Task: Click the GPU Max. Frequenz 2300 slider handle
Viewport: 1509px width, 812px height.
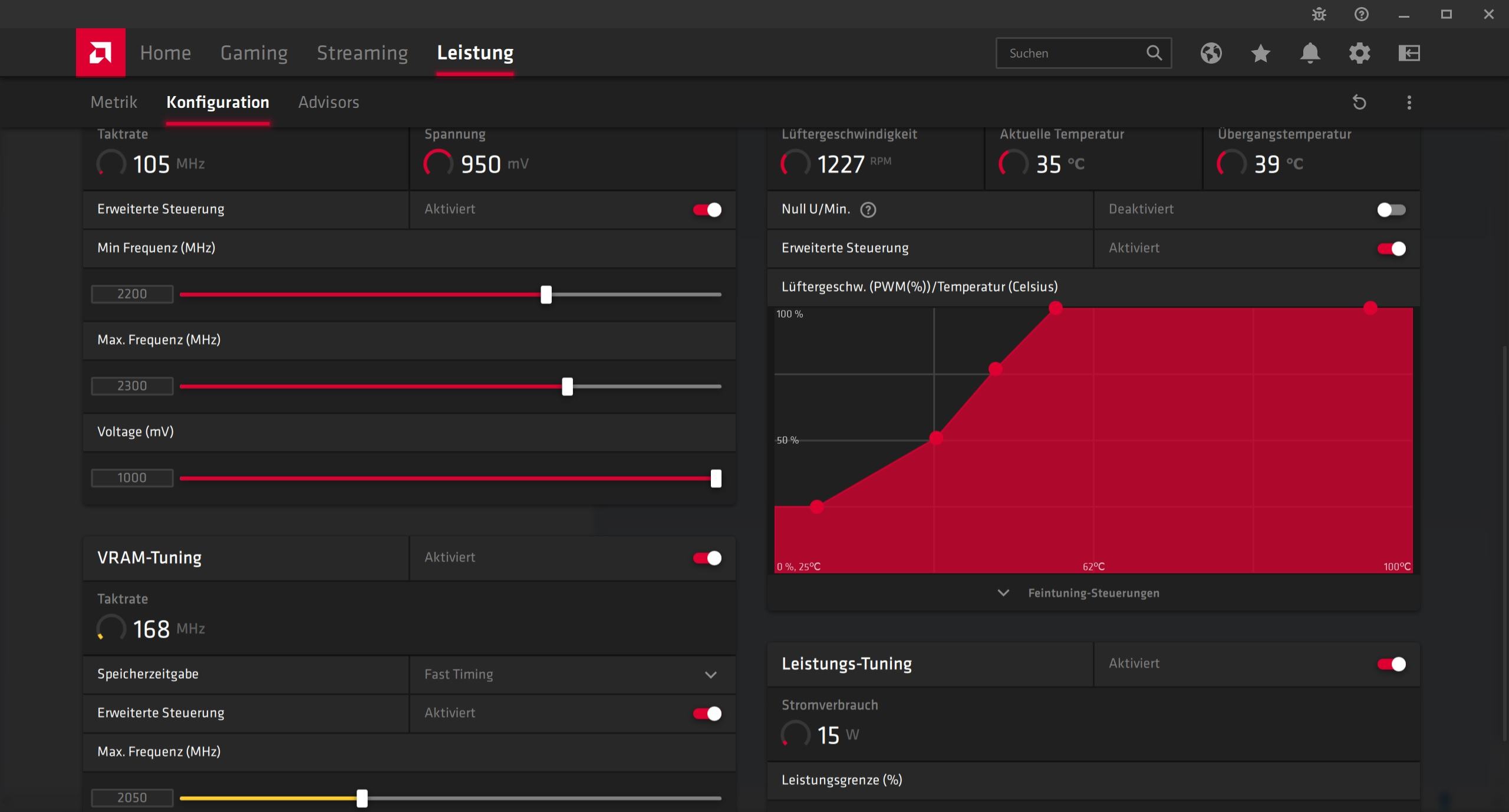Action: (567, 387)
